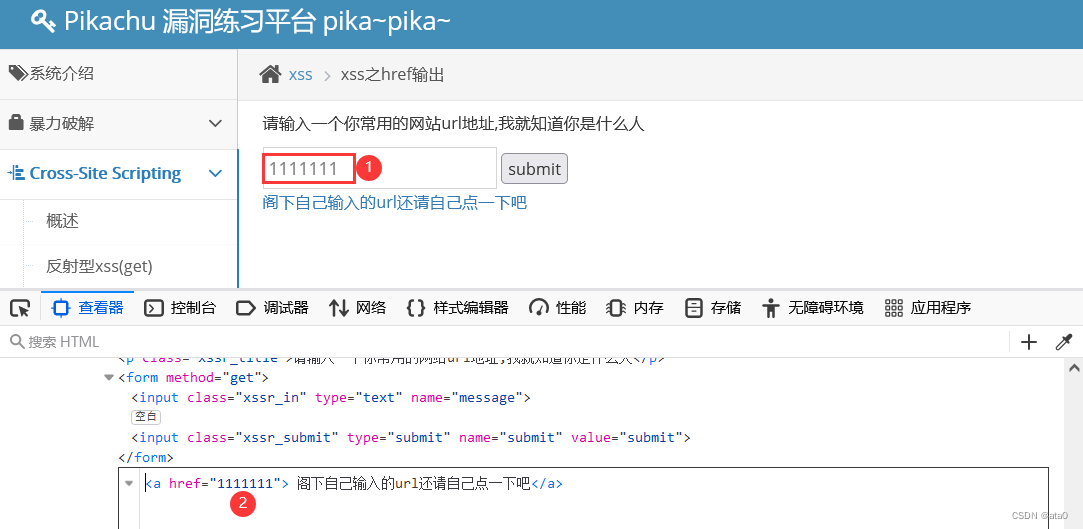Select the input xssr_submit node
Image resolution: width=1083 pixels, height=529 pixels.
[411, 438]
